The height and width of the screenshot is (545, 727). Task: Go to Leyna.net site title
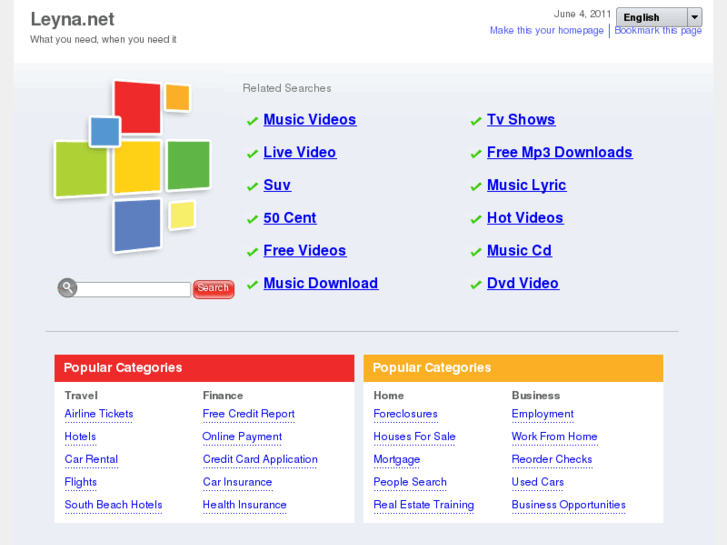click(x=72, y=19)
